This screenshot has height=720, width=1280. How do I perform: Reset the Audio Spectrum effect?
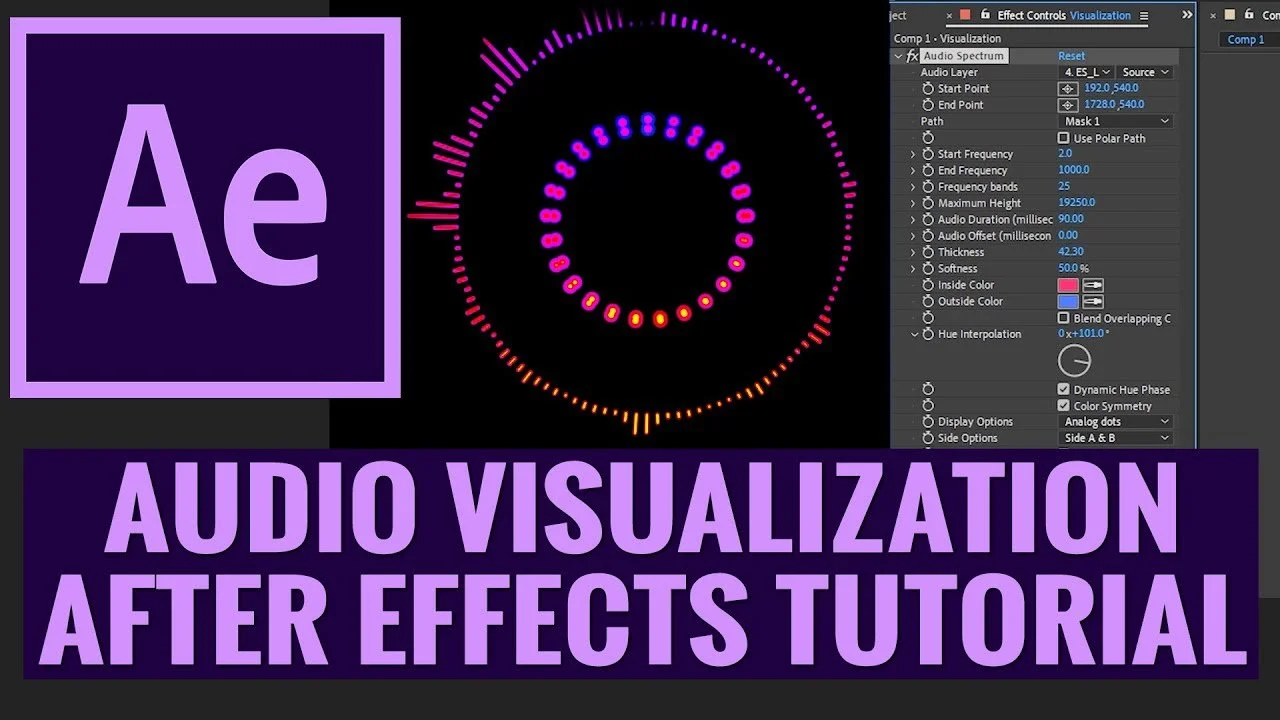[1071, 56]
